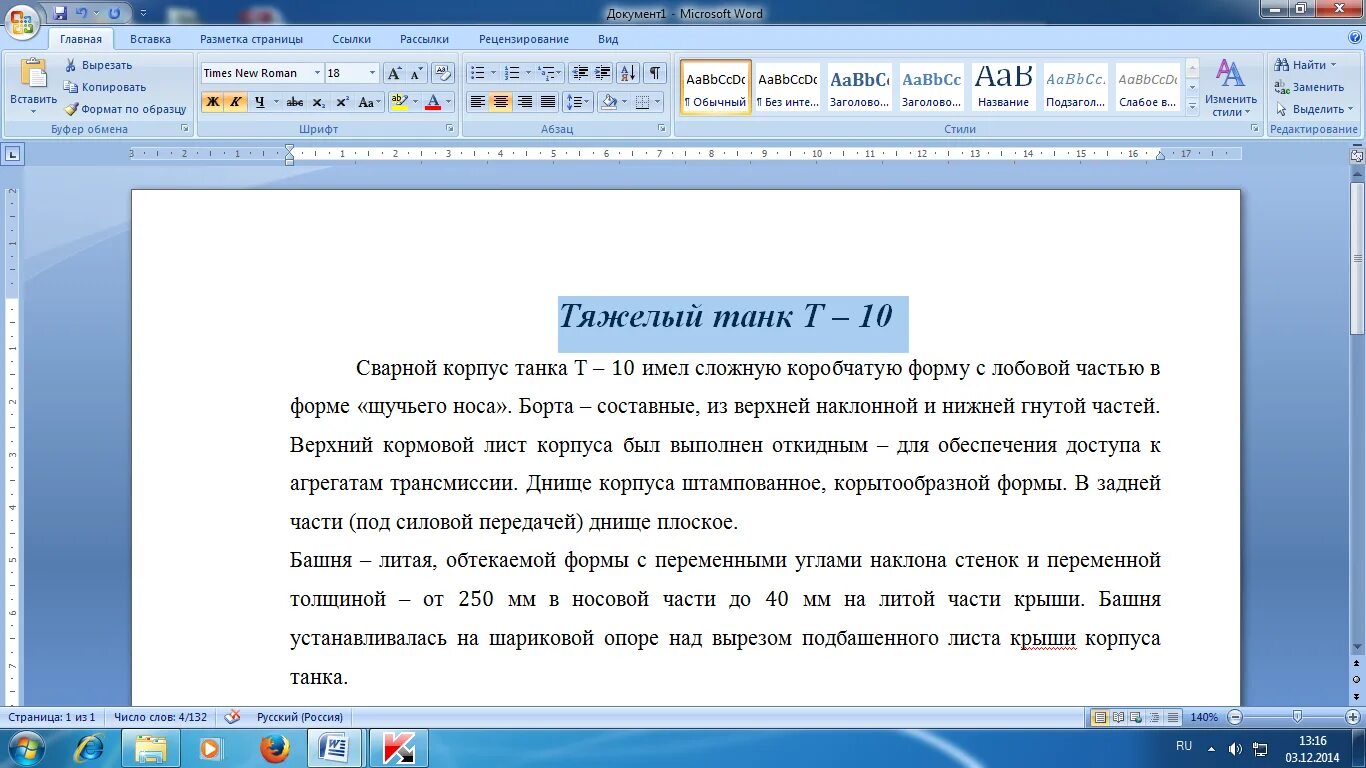The image size is (1366, 768).
Task: Open Firefox from taskbar
Action: [x=275, y=748]
